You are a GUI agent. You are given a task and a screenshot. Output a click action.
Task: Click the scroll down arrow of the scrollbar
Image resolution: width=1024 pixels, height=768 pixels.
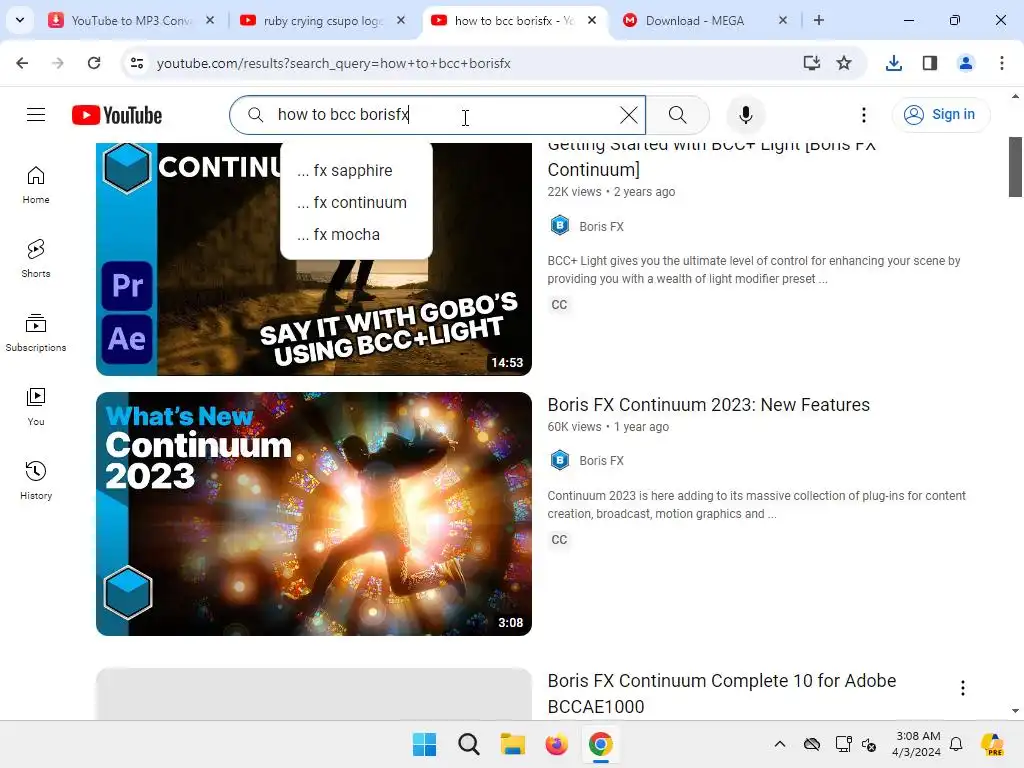click(x=1015, y=711)
